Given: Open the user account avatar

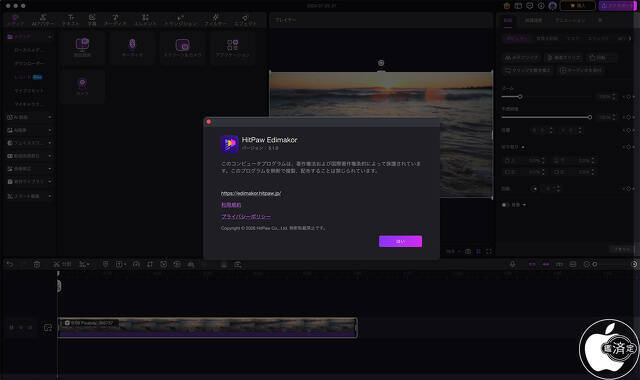Looking at the screenshot, I should [553, 6].
